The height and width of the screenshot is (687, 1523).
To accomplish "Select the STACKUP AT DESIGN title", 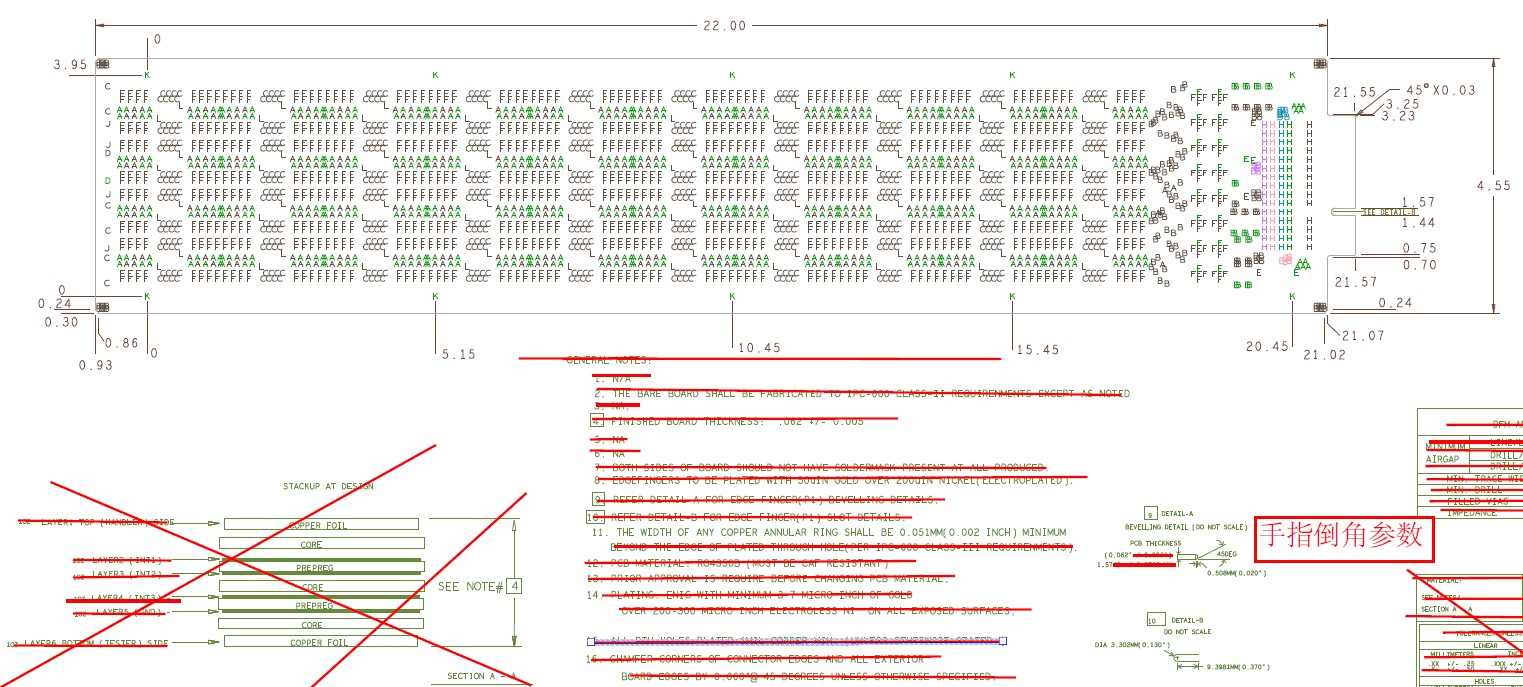I will (328, 487).
